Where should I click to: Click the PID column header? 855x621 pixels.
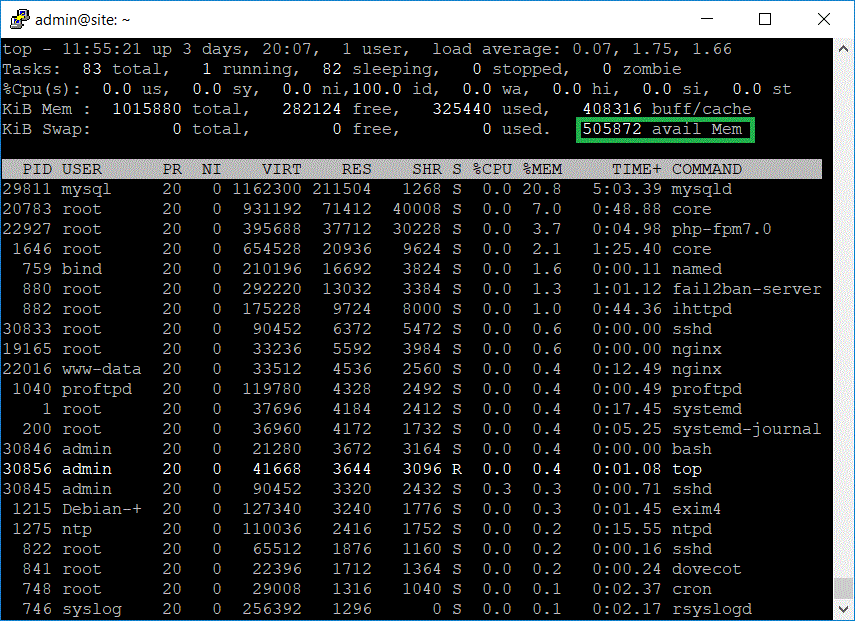coord(37,169)
